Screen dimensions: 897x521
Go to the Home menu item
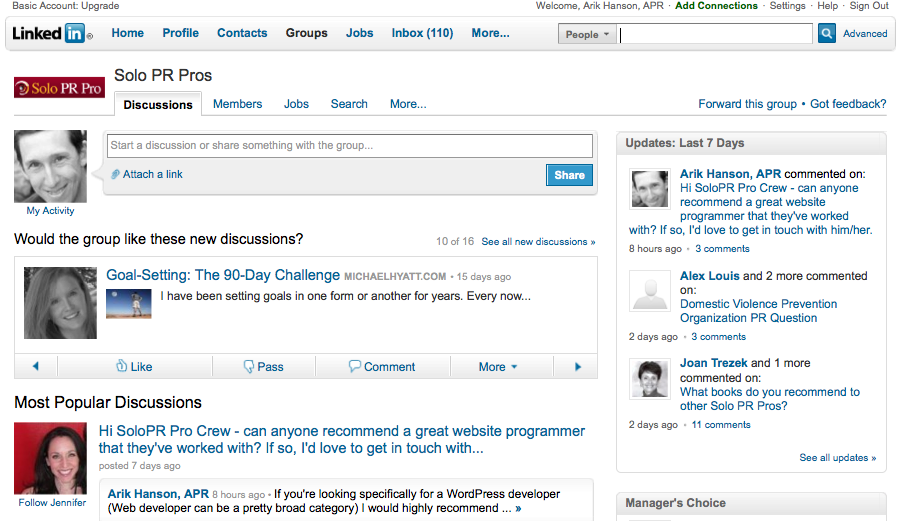coord(128,33)
